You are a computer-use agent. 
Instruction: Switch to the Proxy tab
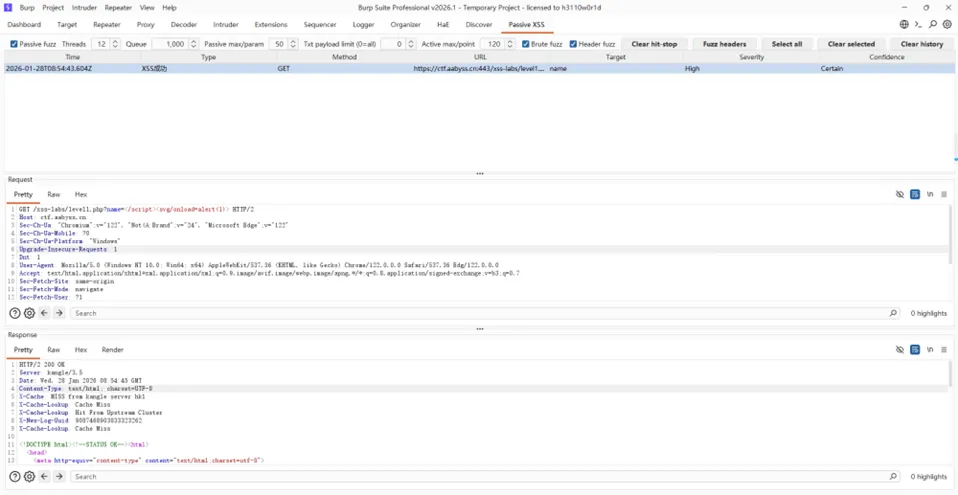tap(145, 25)
